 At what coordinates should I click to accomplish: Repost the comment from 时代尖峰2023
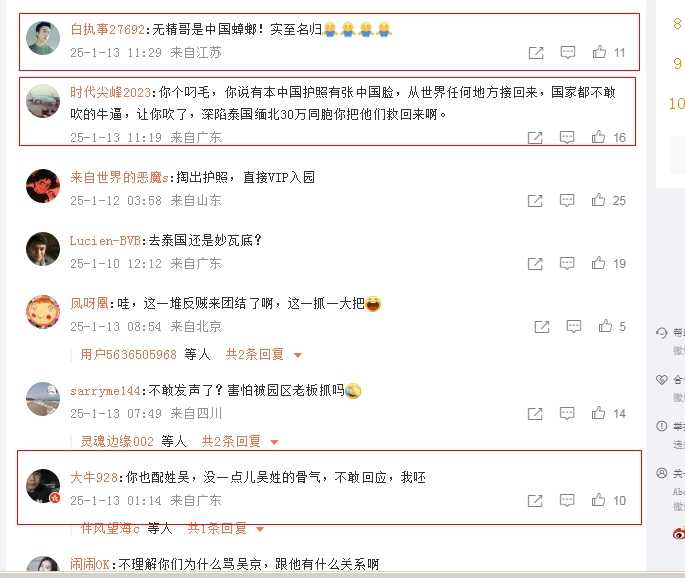[x=535, y=138]
